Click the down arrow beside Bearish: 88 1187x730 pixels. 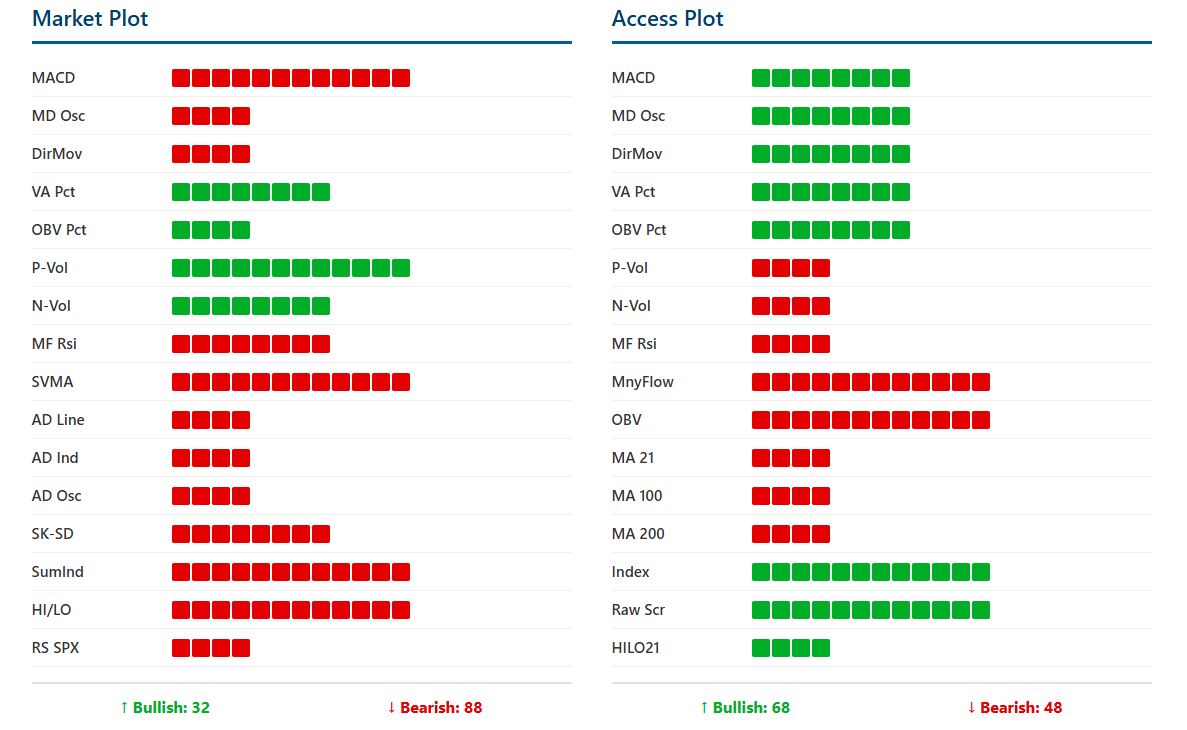pos(392,708)
